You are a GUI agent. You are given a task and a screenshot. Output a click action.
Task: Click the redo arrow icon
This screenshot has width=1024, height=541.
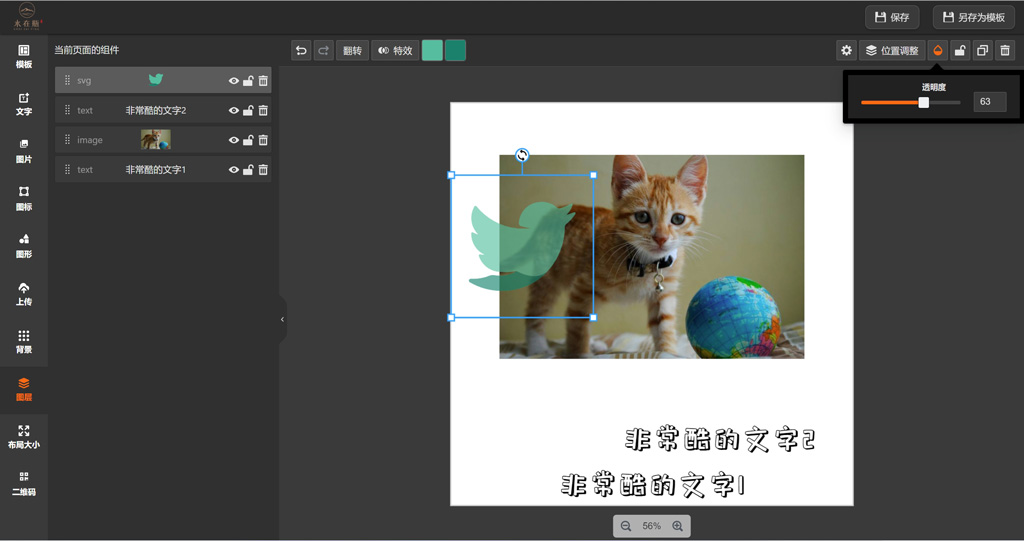323,50
